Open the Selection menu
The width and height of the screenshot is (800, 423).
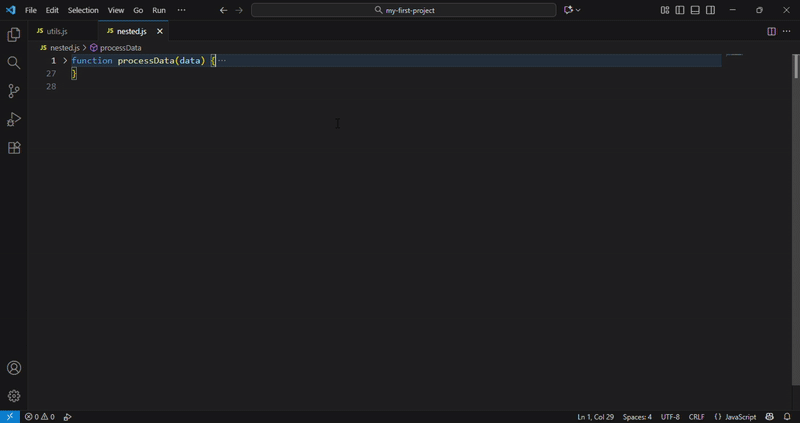tap(83, 10)
